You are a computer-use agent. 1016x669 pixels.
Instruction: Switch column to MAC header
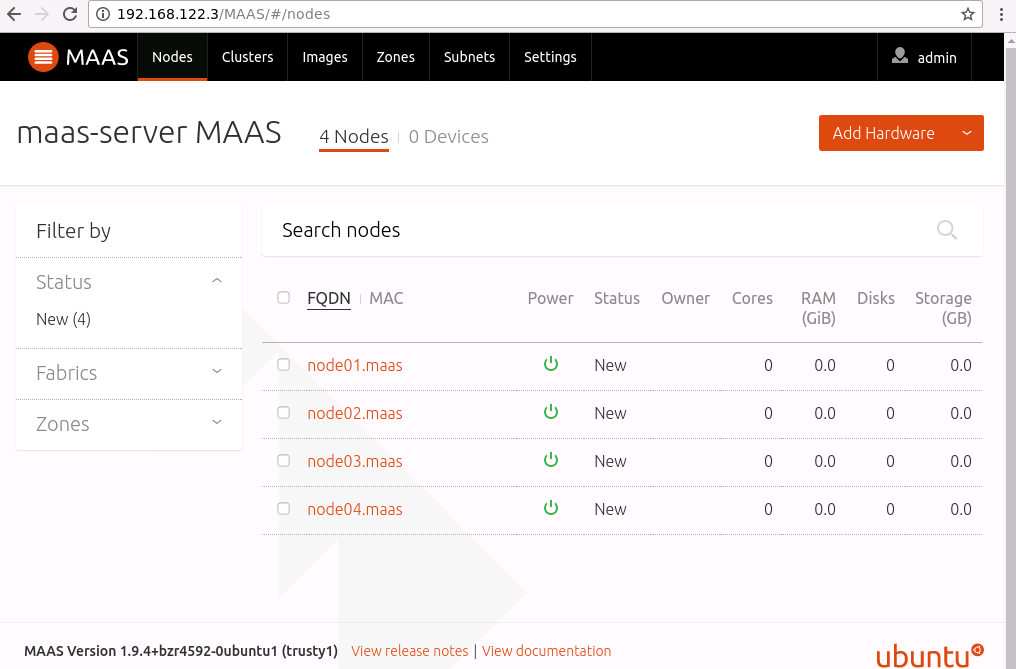point(386,298)
